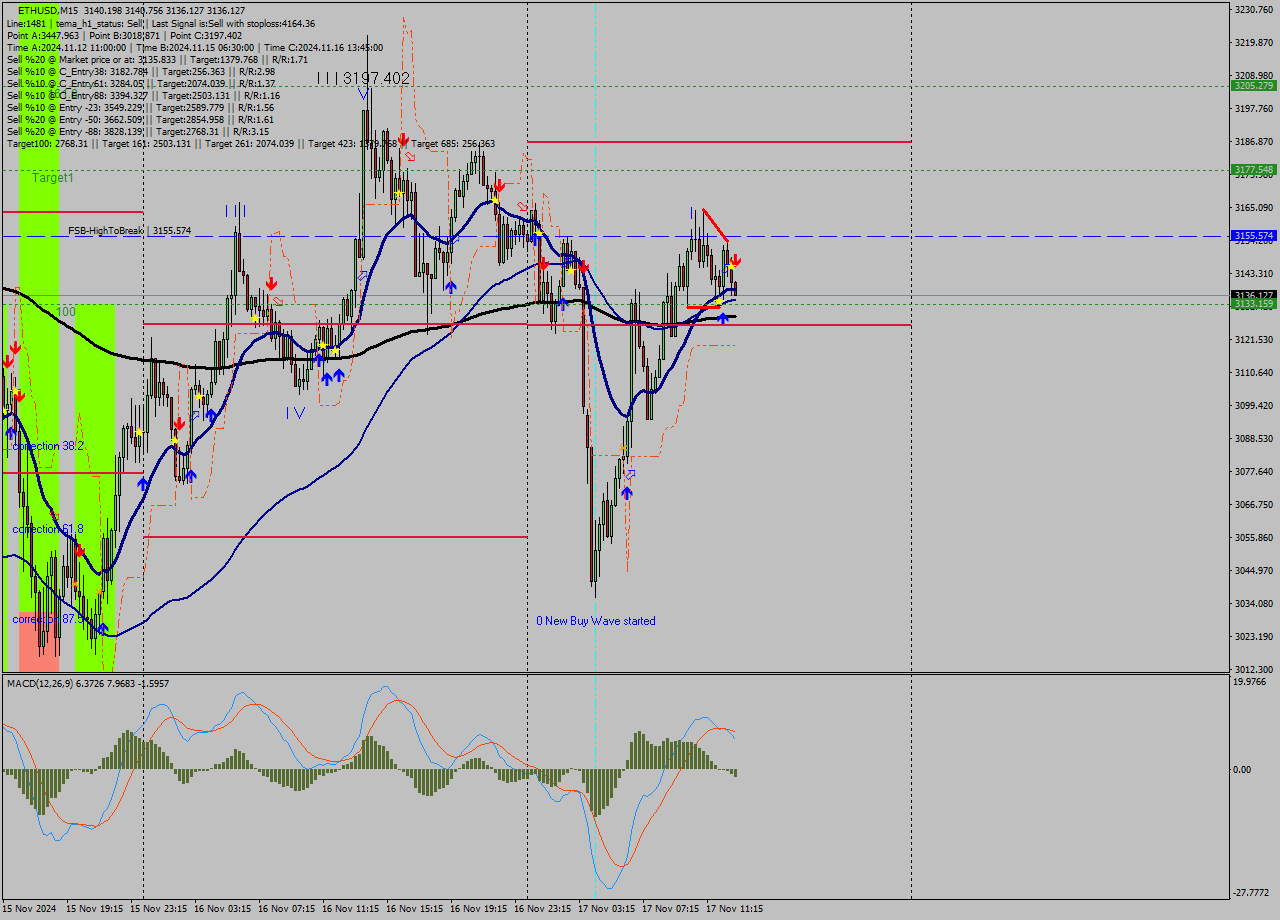
Task: Click the 'FSB-HighToBreak | 3155.574' label
Action: pyautogui.click(x=129, y=231)
